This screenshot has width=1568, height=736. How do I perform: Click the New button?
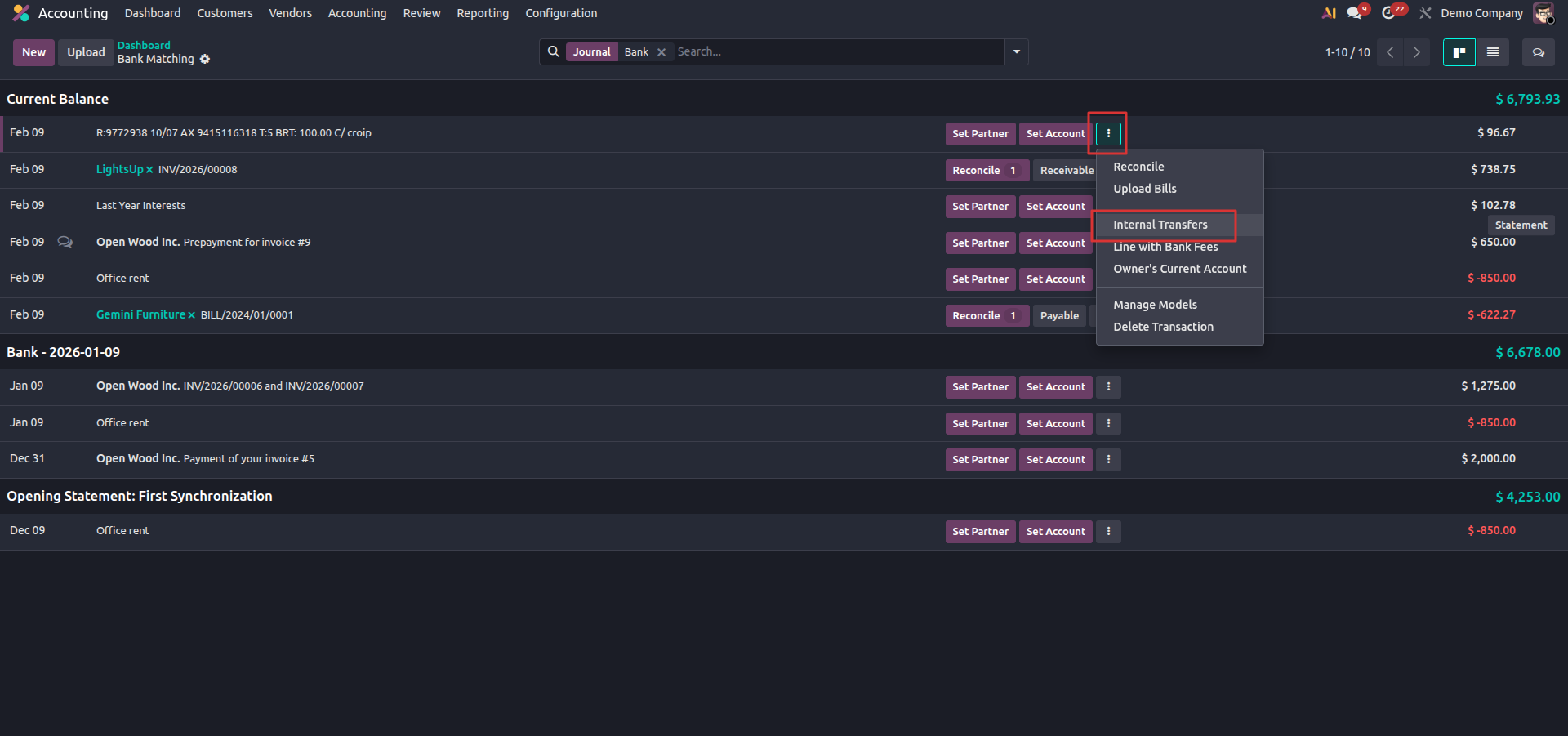point(33,52)
